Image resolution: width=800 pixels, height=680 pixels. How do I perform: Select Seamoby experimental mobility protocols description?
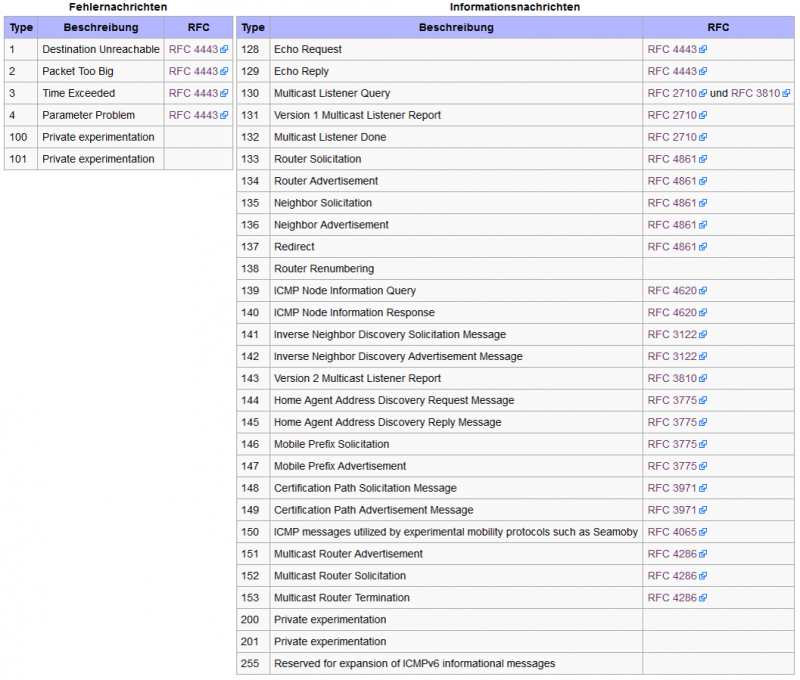(x=456, y=532)
